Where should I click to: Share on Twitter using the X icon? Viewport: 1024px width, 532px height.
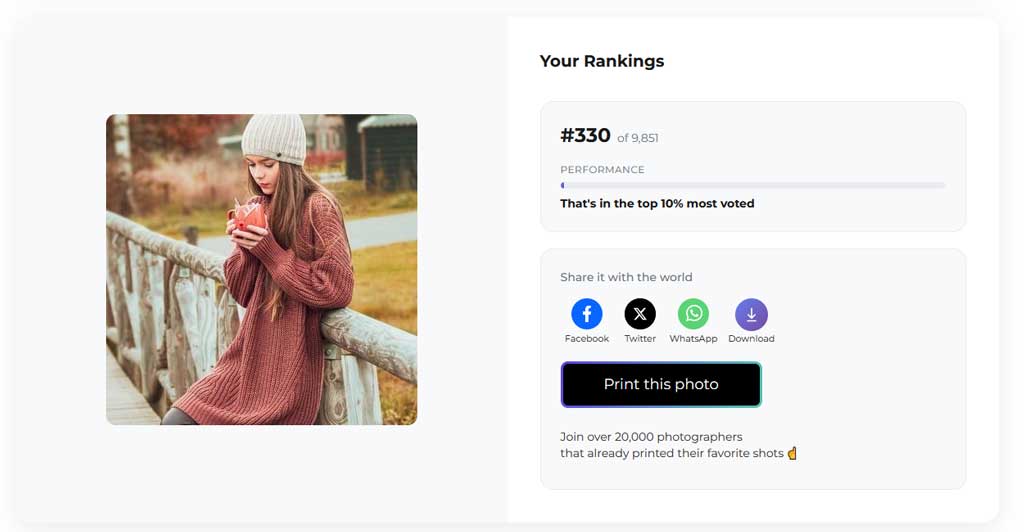click(x=640, y=314)
